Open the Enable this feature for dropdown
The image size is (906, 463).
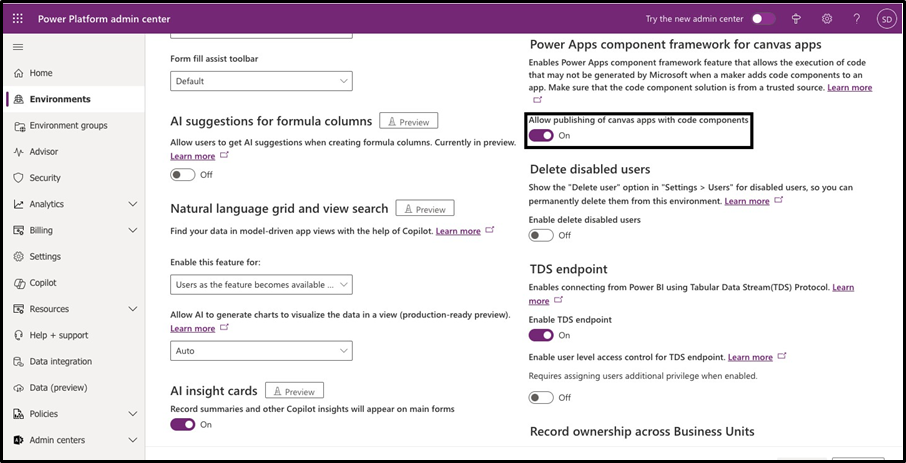[x=261, y=285]
